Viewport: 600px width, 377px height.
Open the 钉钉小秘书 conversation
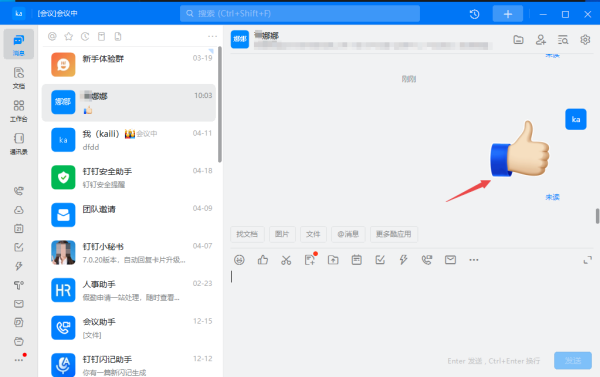129,253
